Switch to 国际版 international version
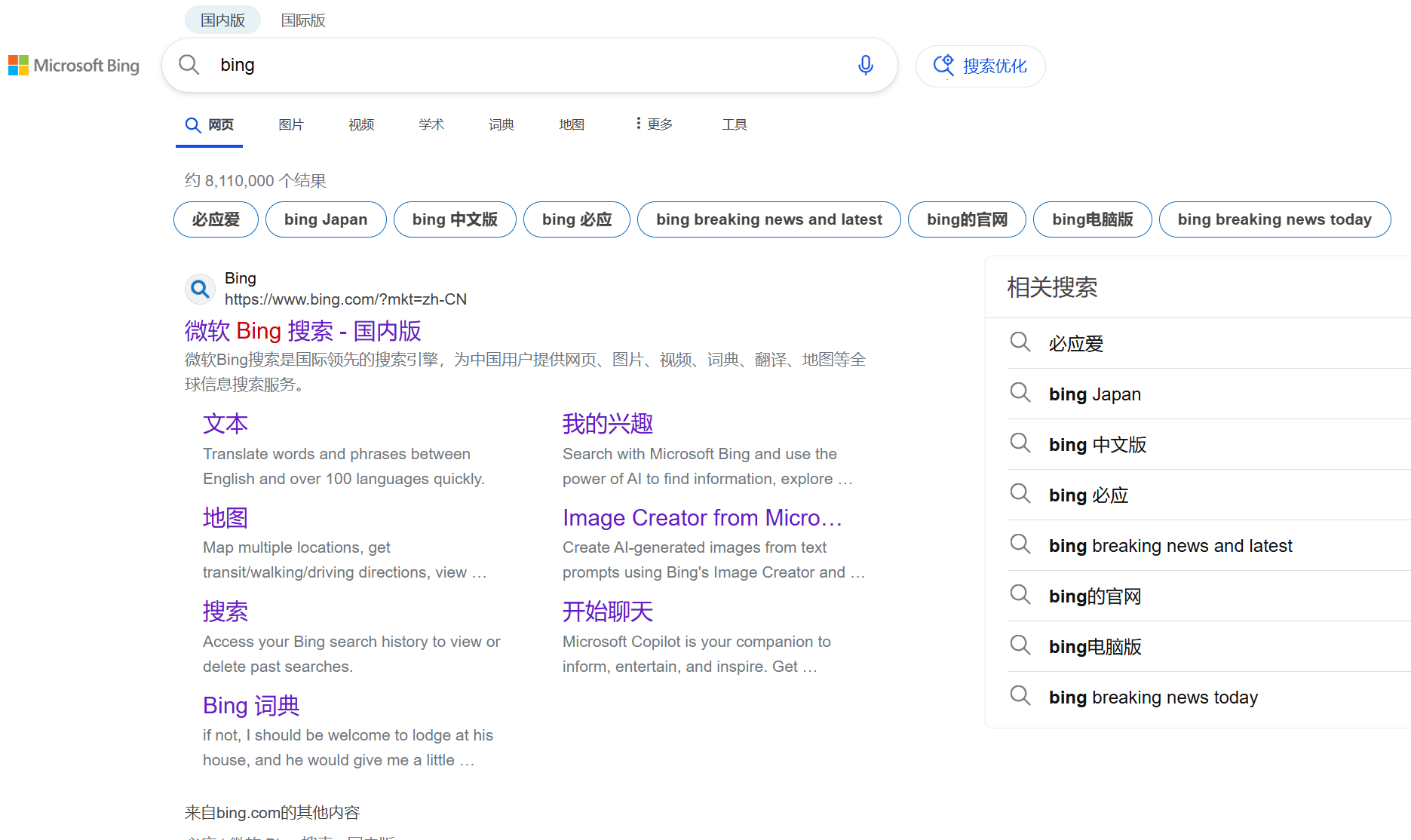The width and height of the screenshot is (1411, 840). coord(303,20)
